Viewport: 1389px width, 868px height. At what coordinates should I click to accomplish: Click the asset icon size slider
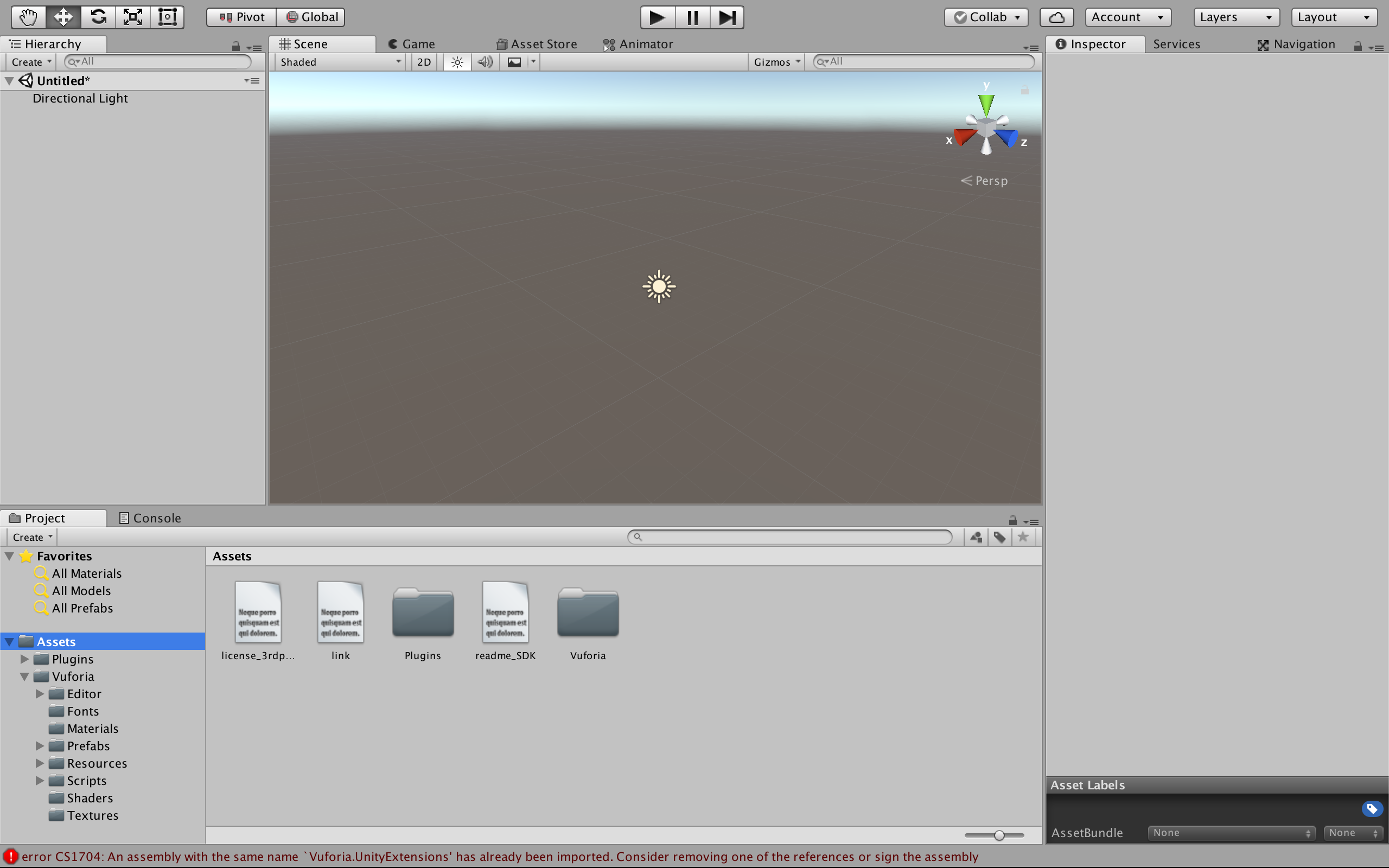point(999,835)
